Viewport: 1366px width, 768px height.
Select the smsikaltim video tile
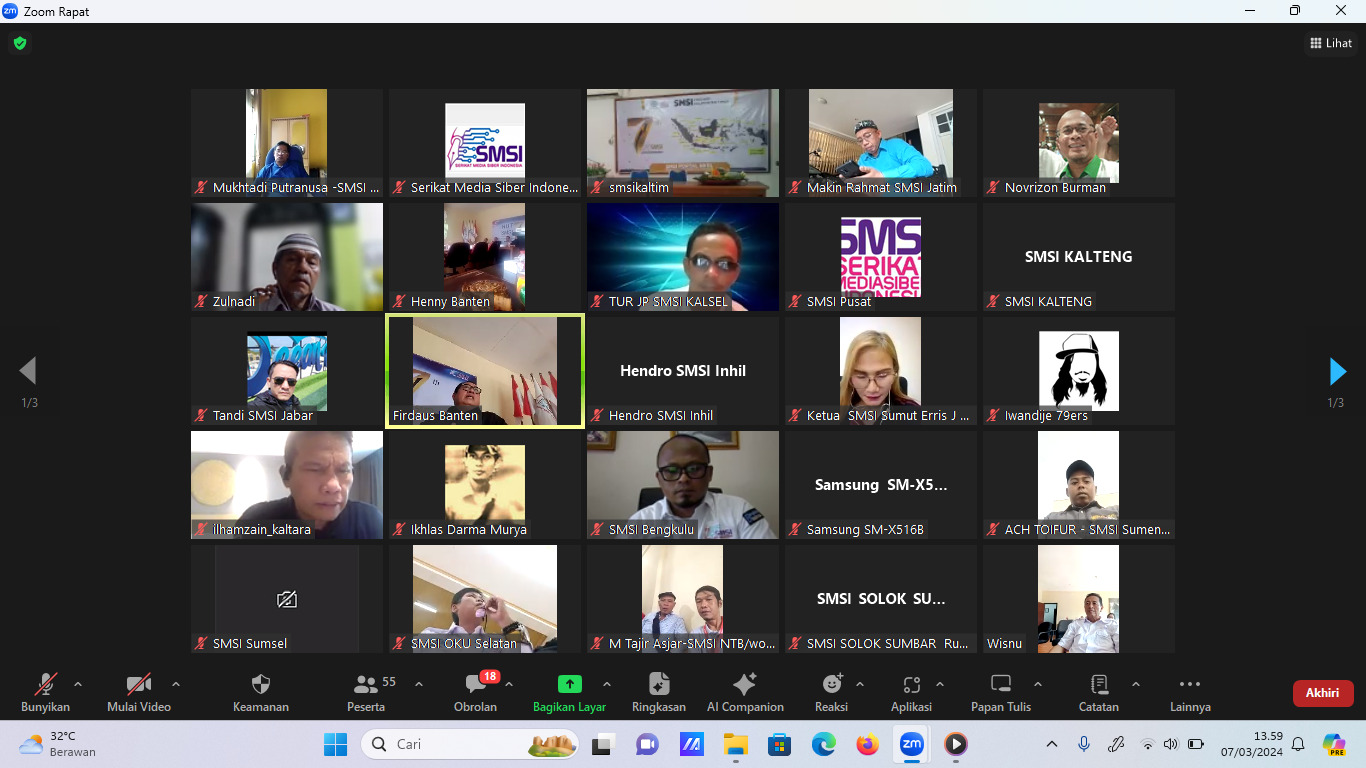pyautogui.click(x=683, y=143)
